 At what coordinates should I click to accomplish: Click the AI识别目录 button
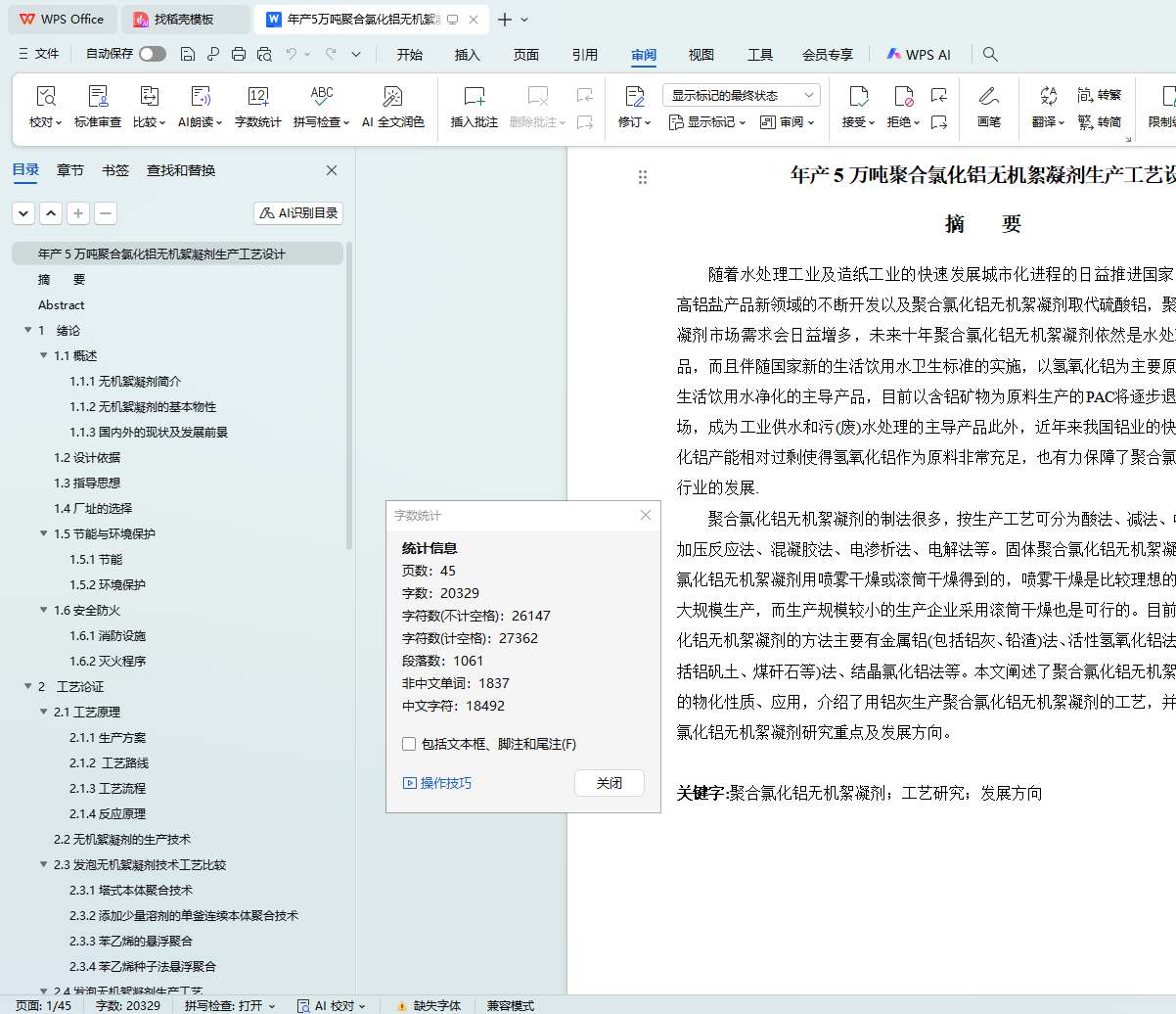point(298,212)
